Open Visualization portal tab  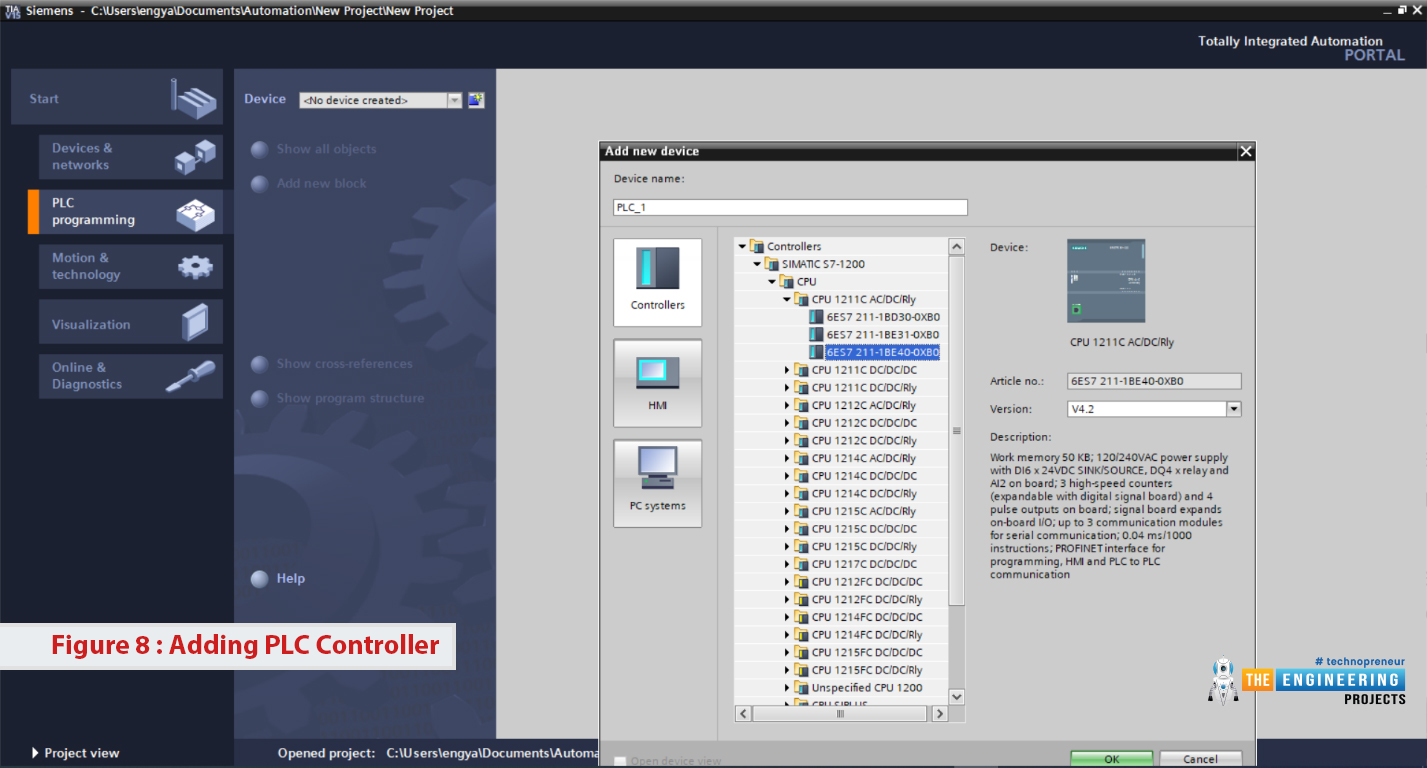[x=131, y=324]
